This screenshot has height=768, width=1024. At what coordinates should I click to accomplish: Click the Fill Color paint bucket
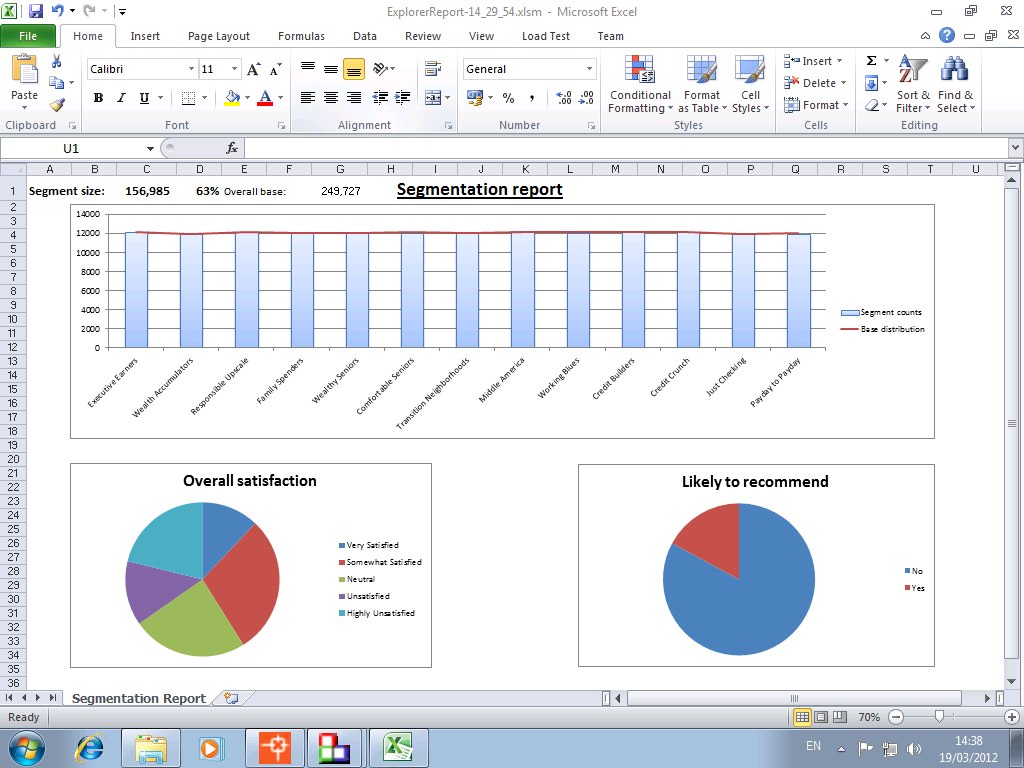232,98
